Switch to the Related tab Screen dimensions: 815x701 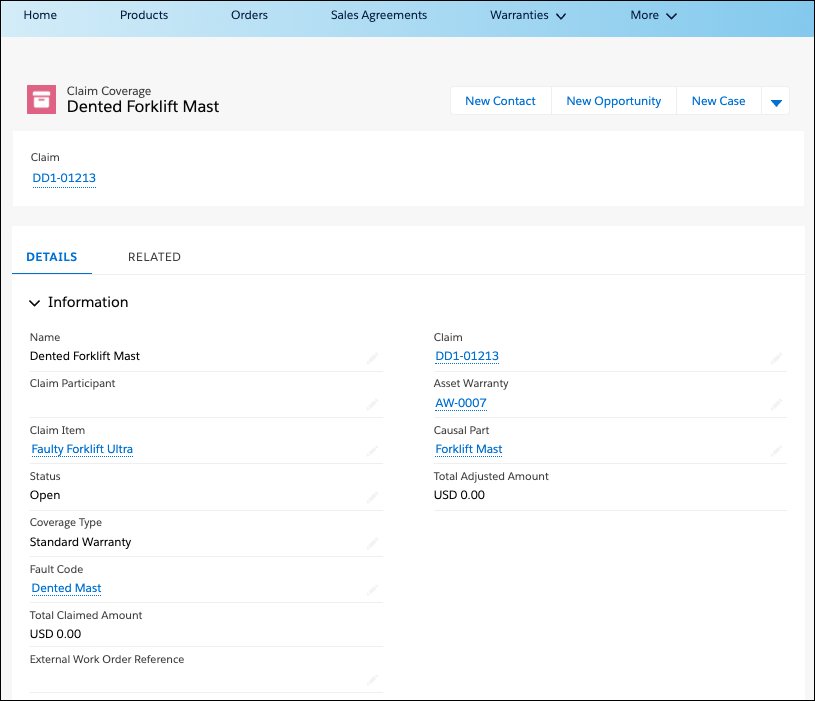pos(154,257)
